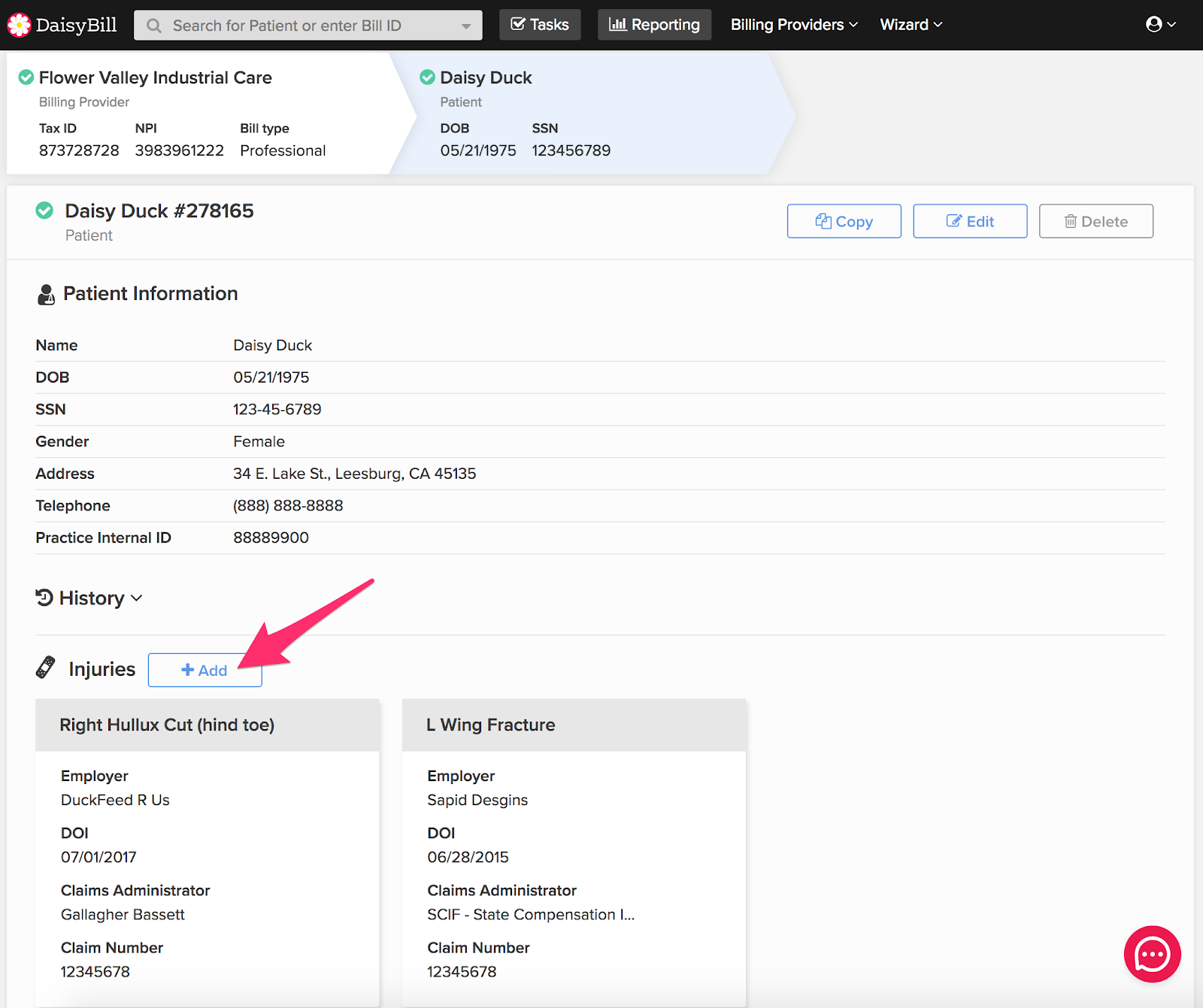Open Flower Valley Industrial Care billing provider

click(155, 77)
